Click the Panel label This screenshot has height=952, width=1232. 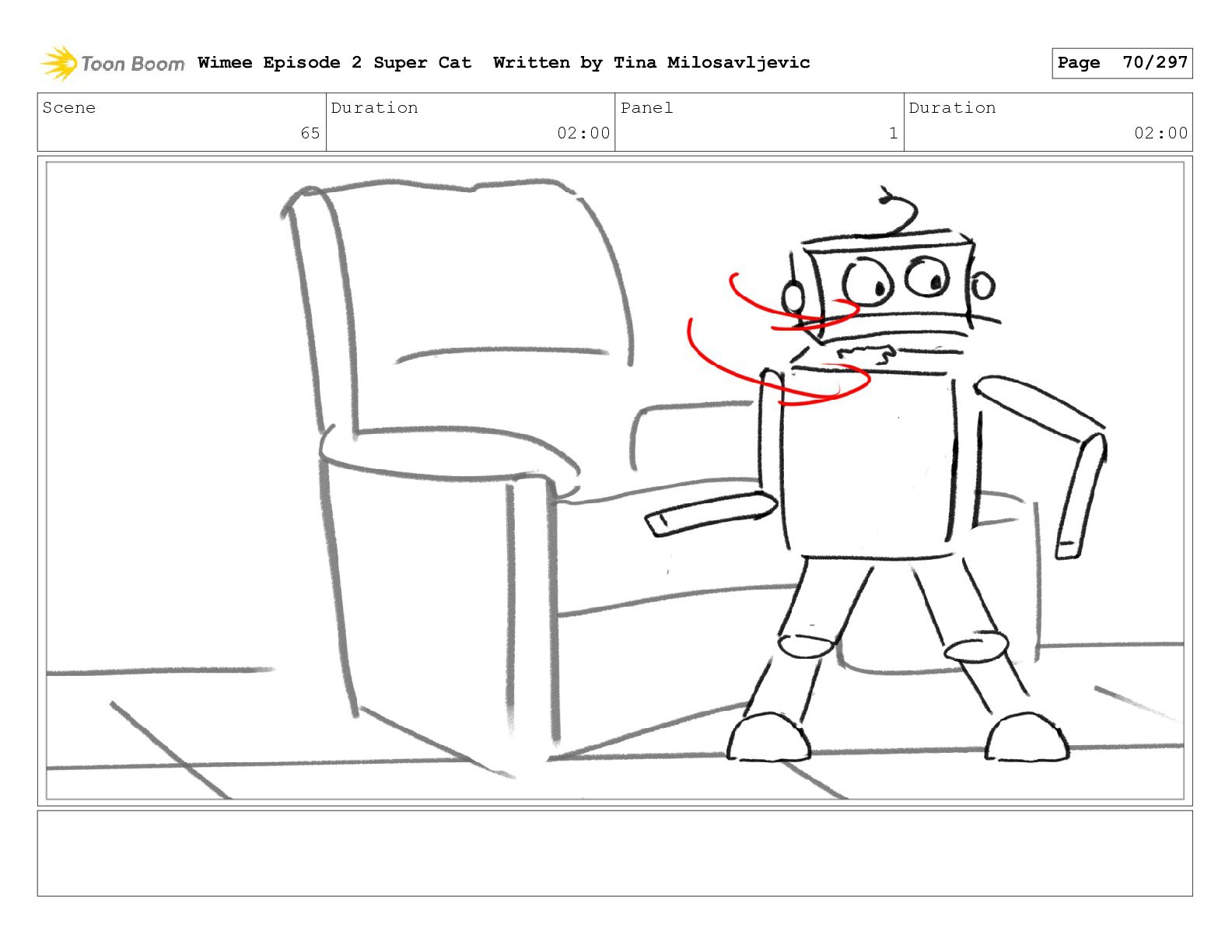click(646, 107)
